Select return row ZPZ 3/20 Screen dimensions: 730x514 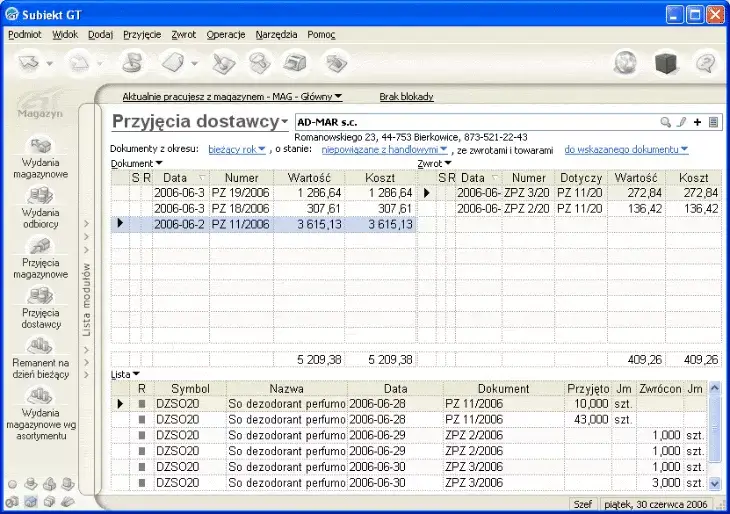pyautogui.click(x=570, y=193)
